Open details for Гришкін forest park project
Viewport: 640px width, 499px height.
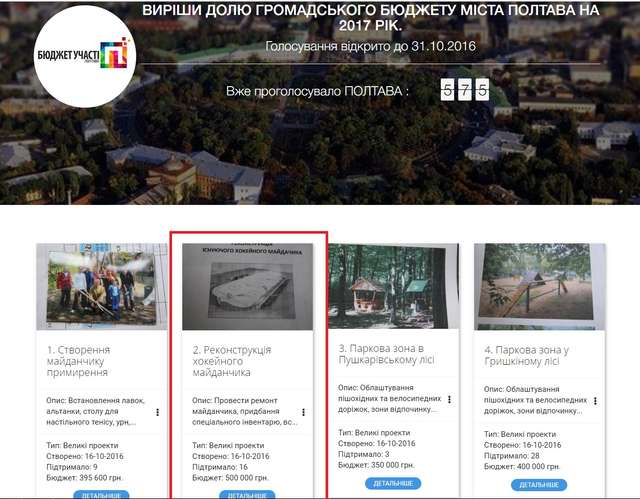coord(538,484)
